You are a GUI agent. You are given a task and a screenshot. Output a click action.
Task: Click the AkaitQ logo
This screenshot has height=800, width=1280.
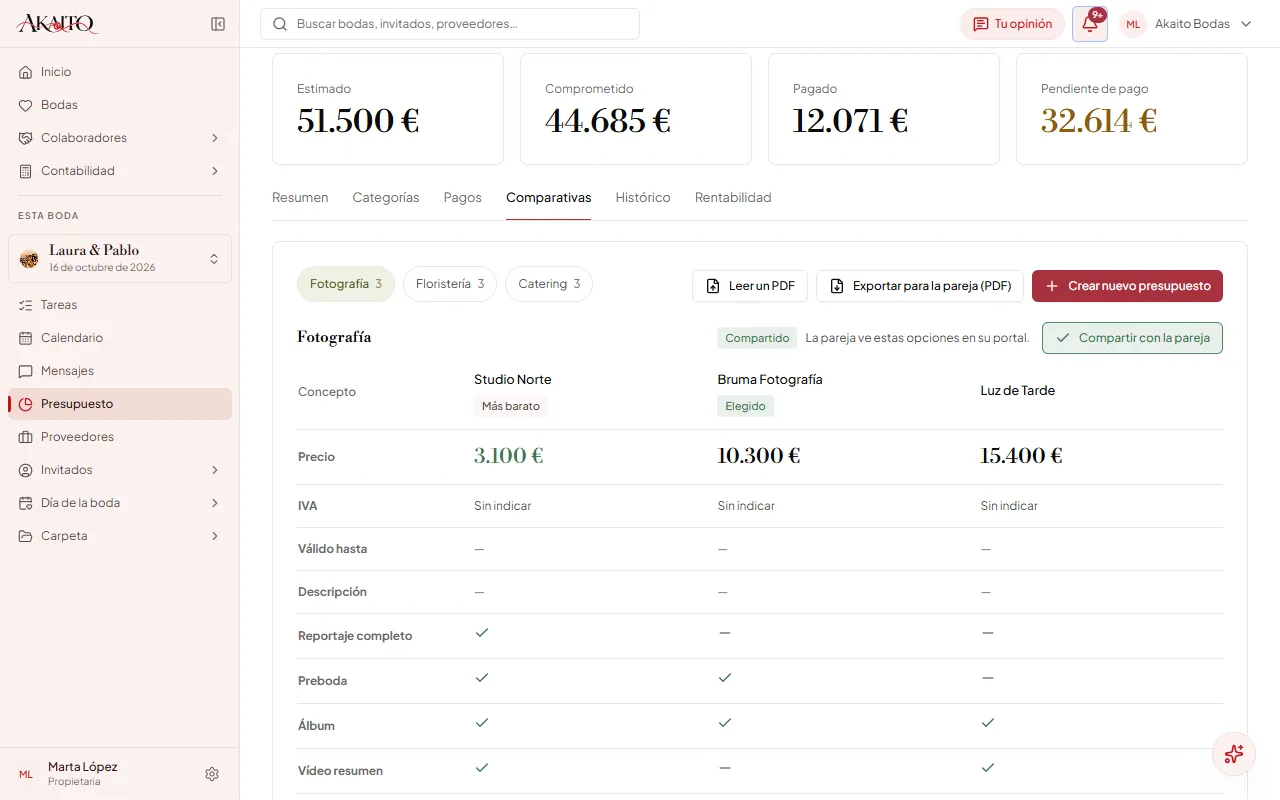click(x=58, y=24)
